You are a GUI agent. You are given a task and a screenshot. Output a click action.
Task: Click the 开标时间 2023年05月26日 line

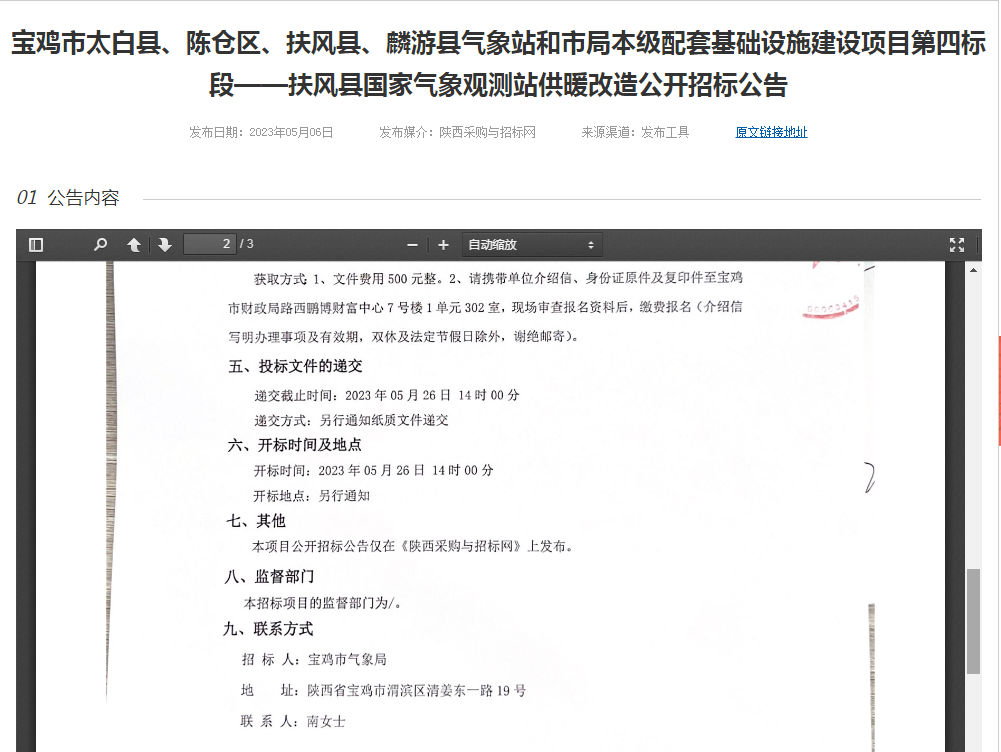point(373,470)
